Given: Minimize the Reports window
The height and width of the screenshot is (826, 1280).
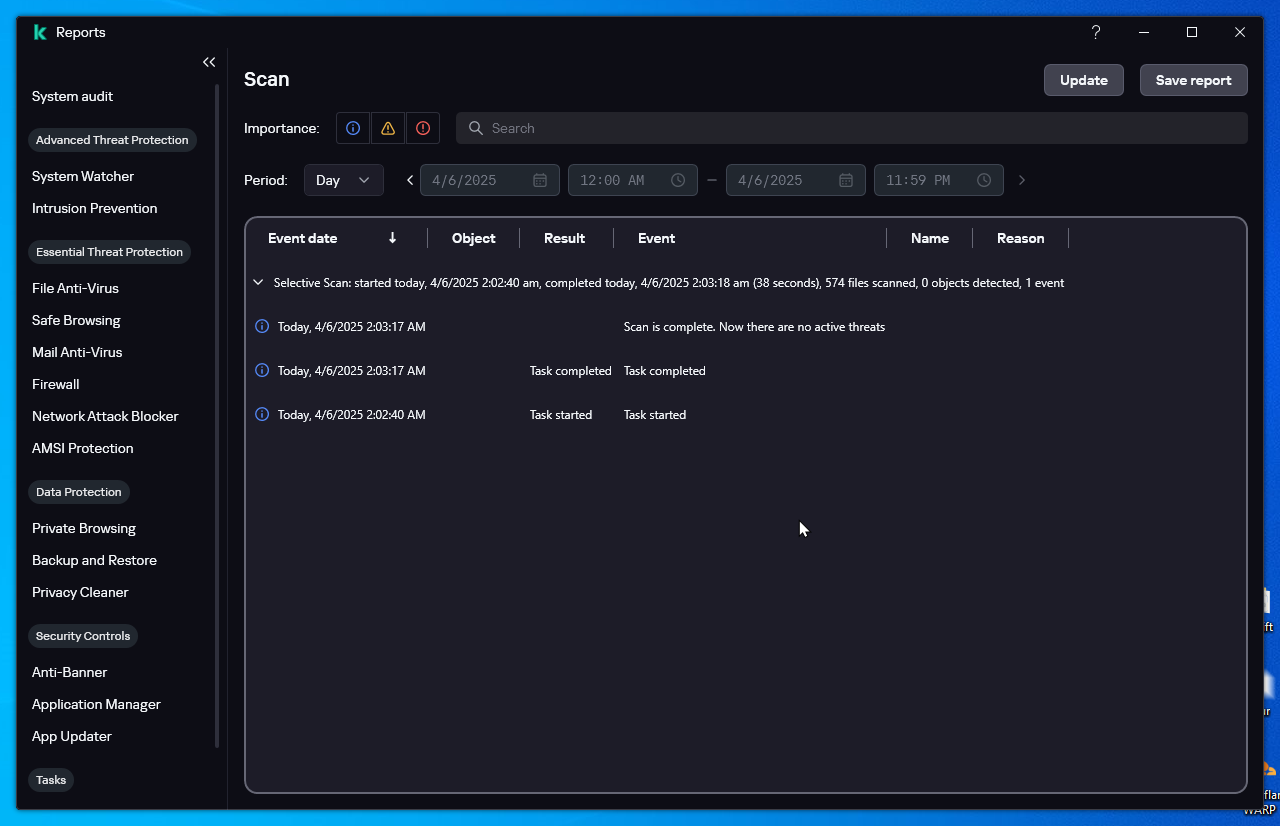Looking at the screenshot, I should coord(1144,32).
